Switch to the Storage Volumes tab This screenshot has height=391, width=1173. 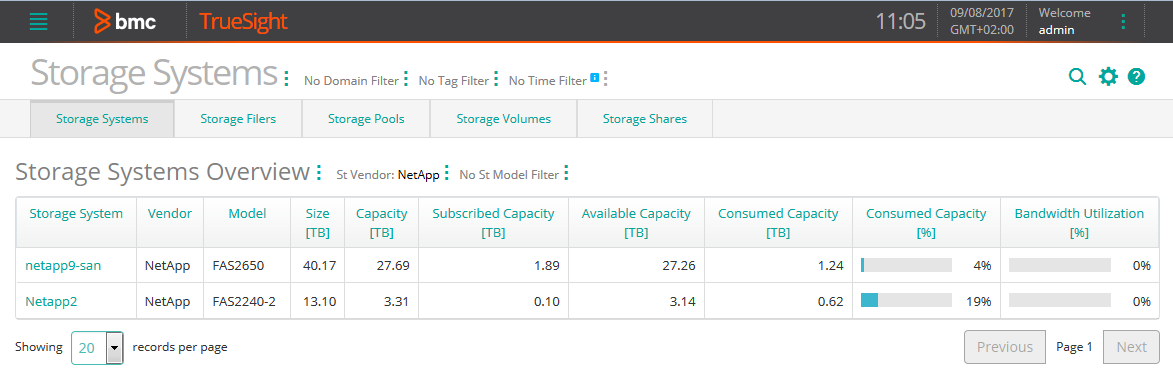(503, 119)
